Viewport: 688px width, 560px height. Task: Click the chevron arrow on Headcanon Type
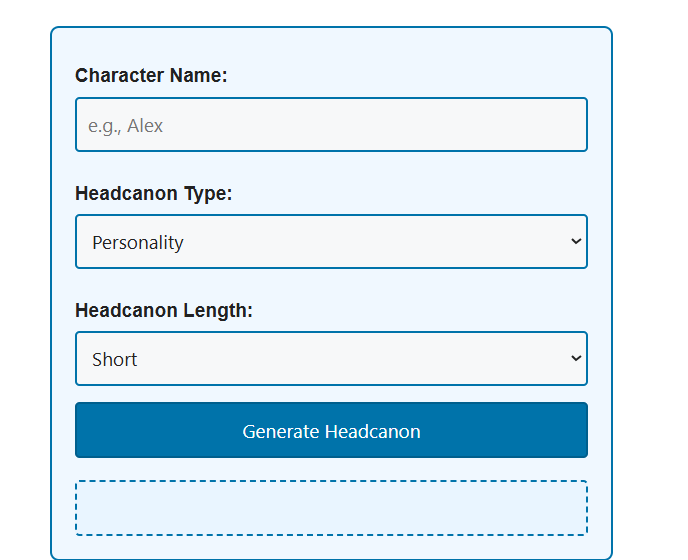pos(575,242)
